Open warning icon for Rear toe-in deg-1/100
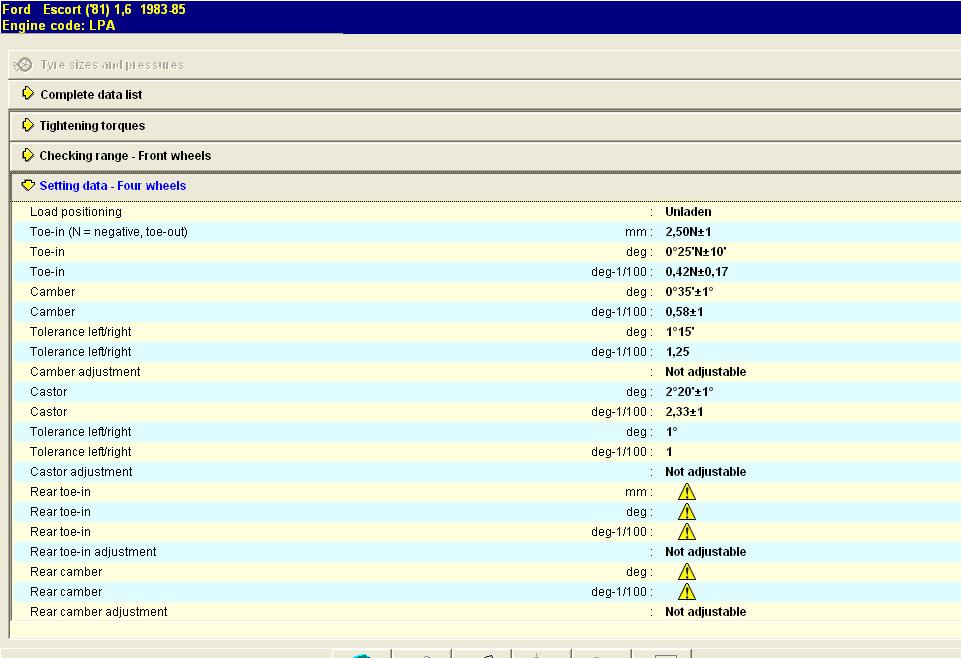Image resolution: width=961 pixels, height=658 pixels. pyautogui.click(x=686, y=531)
